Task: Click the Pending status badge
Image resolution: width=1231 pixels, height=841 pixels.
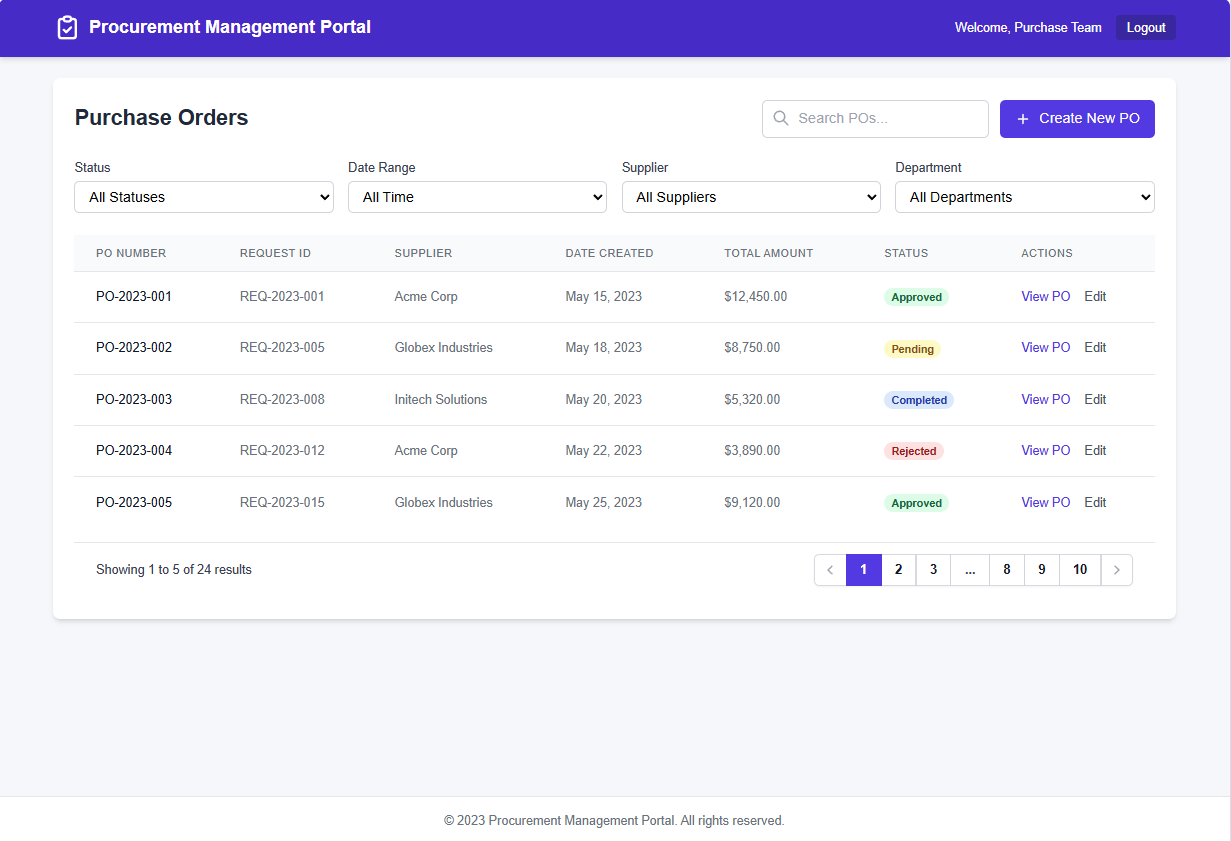Action: (912, 349)
